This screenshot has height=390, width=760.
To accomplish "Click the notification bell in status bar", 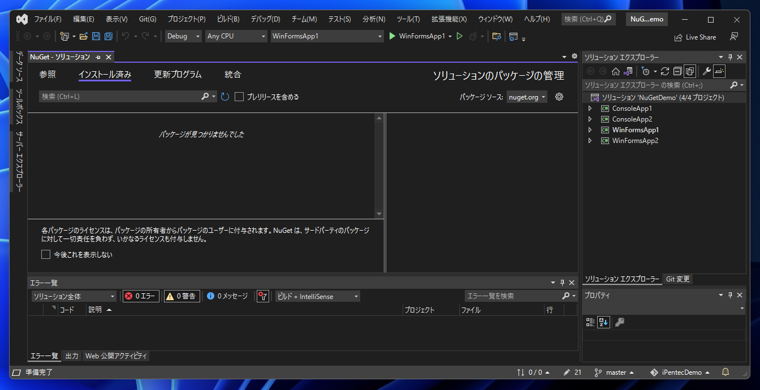I will pyautogui.click(x=726, y=373).
